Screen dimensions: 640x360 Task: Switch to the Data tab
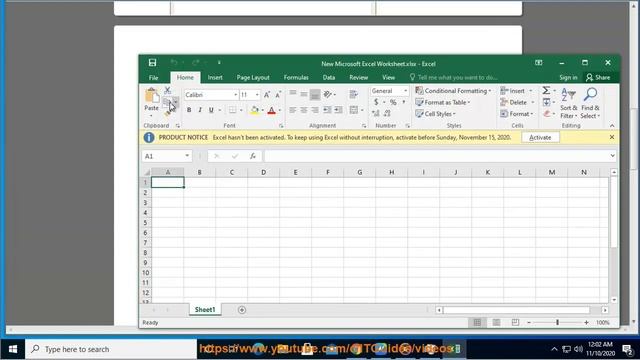coord(329,78)
